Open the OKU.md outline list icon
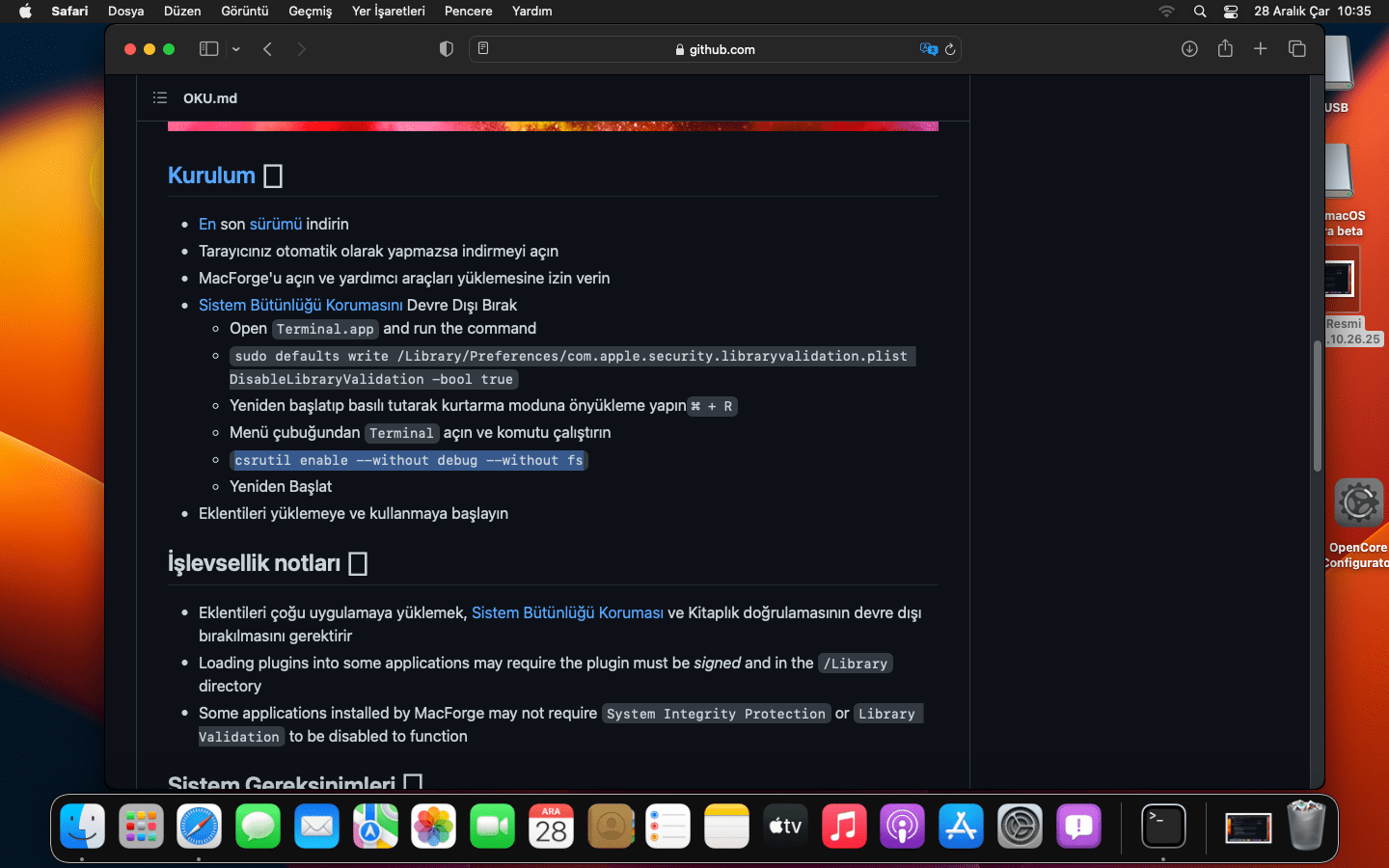The width and height of the screenshot is (1389, 868). click(160, 97)
